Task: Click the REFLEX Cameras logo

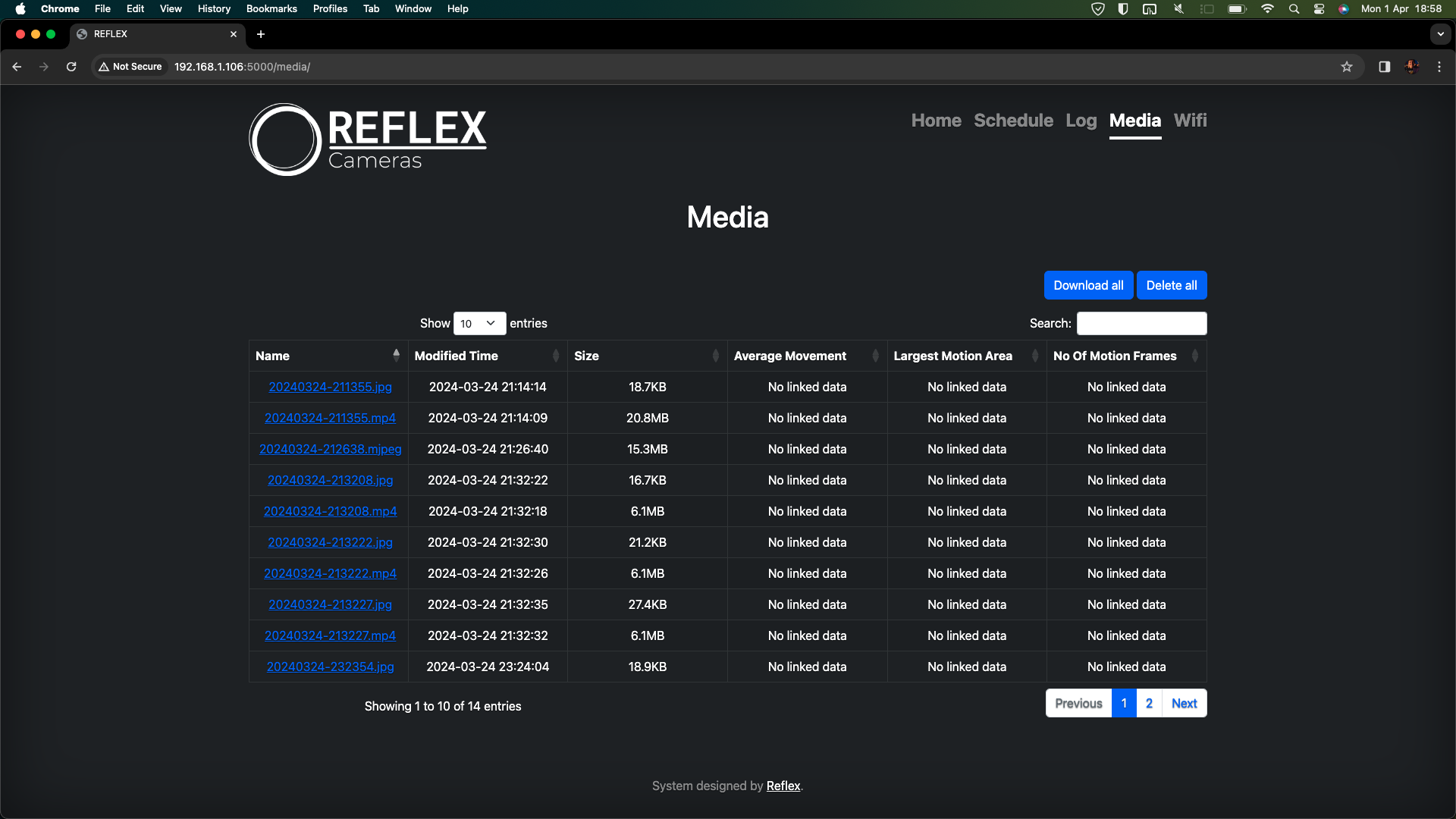Action: point(368,140)
